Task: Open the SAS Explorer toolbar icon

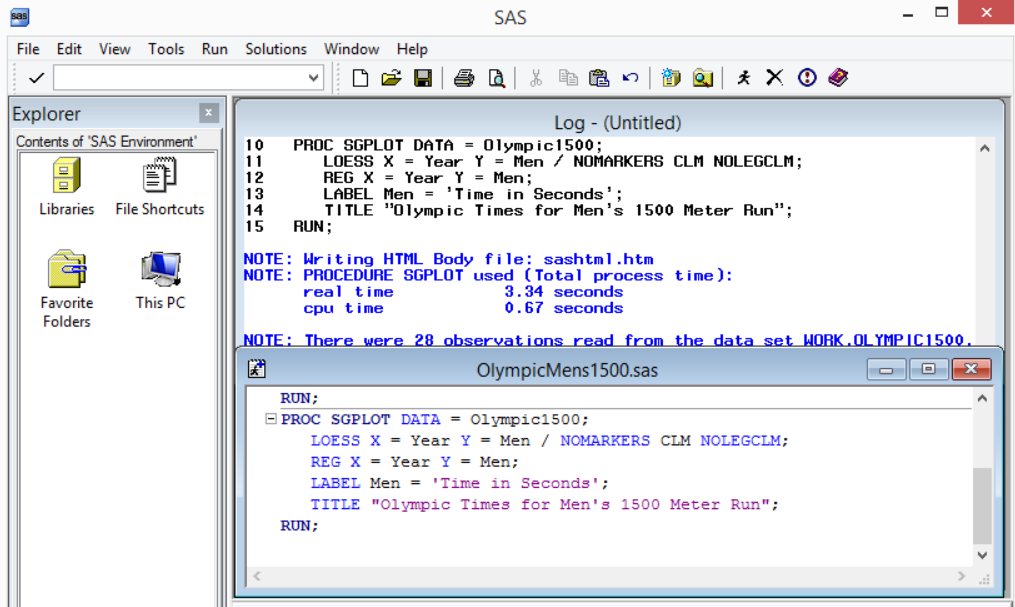Action: tap(703, 78)
